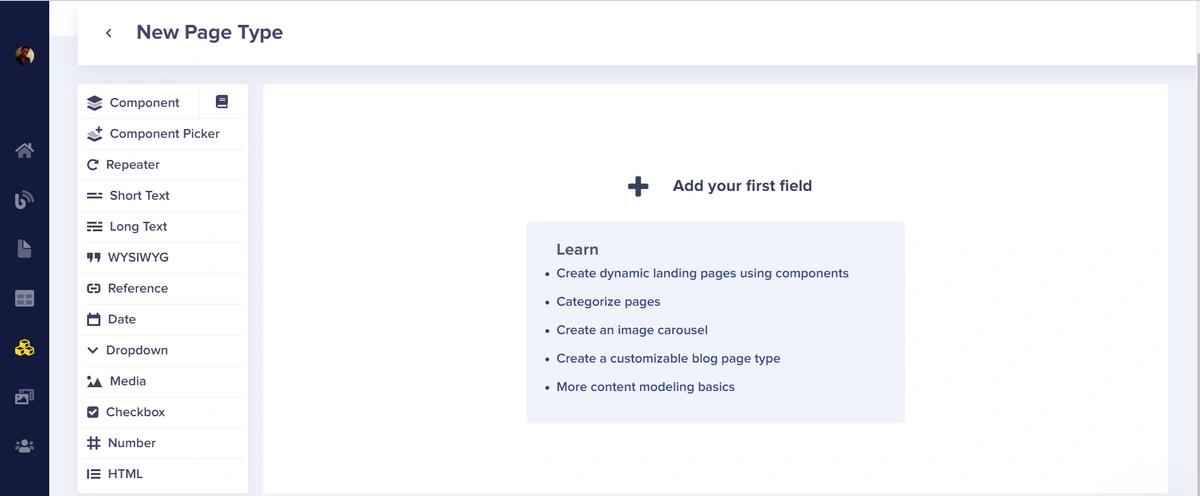1200x496 pixels.
Task: Add a Repeater field
Action: coord(132,165)
